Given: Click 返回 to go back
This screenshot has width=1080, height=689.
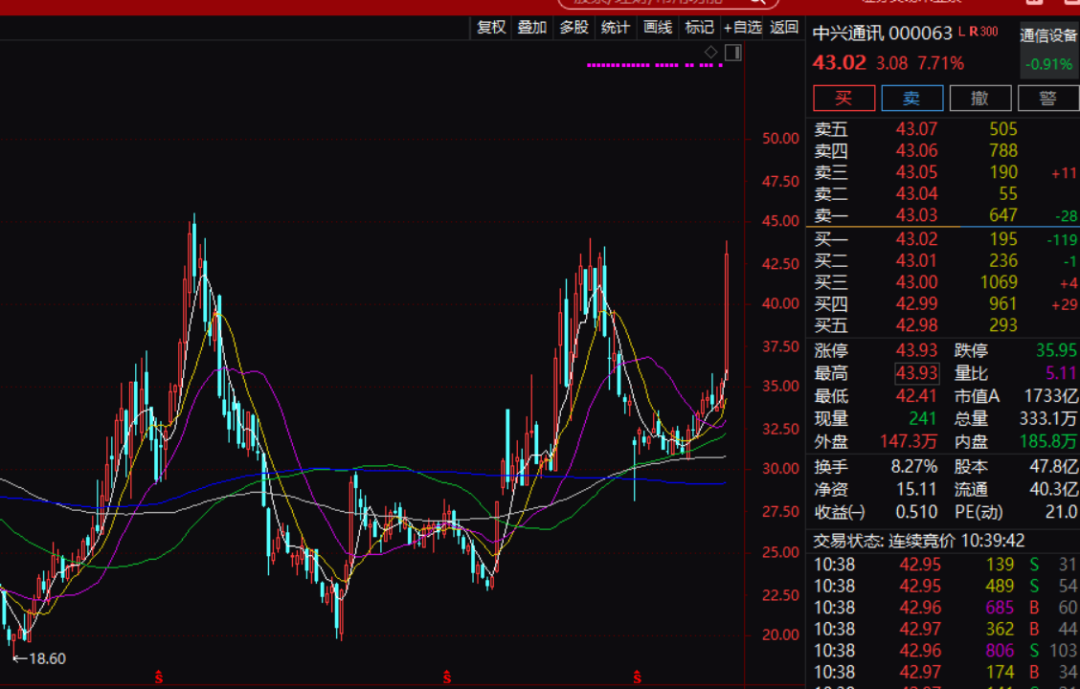Looking at the screenshot, I should [785, 28].
